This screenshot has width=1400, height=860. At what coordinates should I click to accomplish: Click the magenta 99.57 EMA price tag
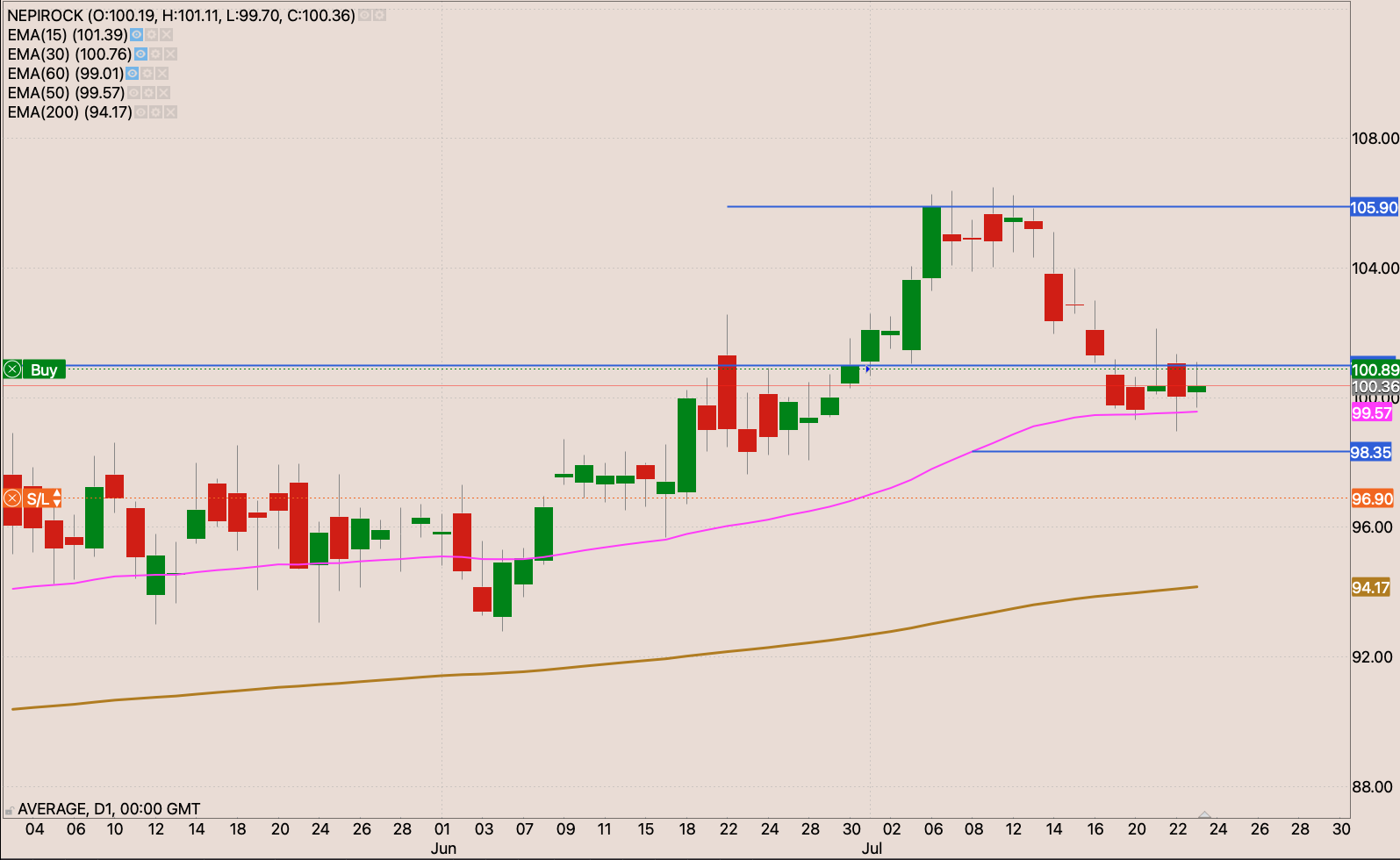[x=1371, y=413]
